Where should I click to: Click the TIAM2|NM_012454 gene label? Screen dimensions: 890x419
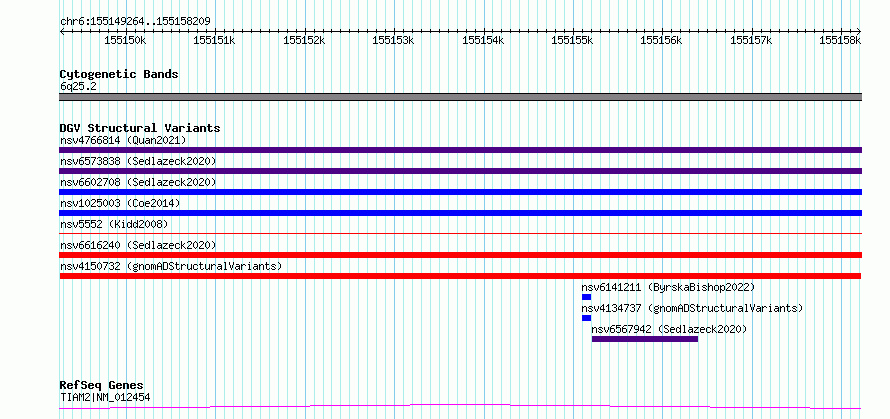coord(105,397)
